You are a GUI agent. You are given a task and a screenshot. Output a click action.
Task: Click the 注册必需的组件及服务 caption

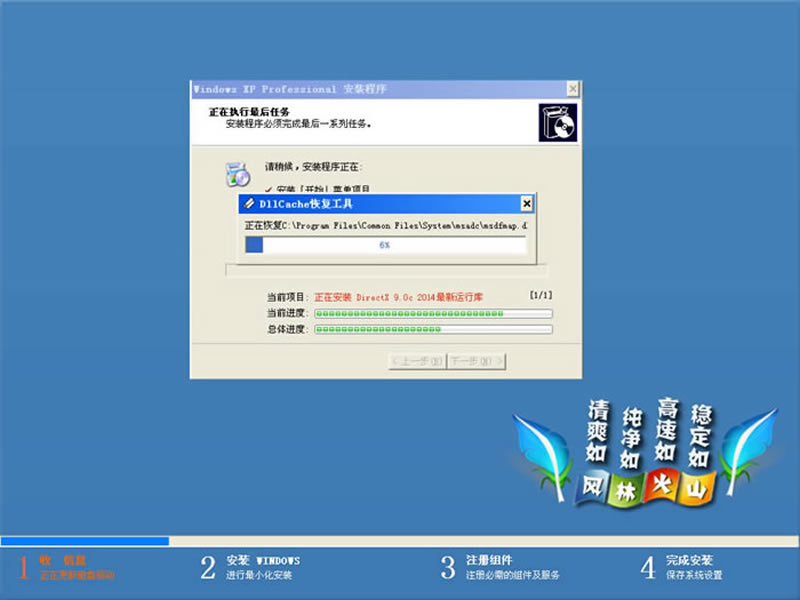(x=512, y=575)
